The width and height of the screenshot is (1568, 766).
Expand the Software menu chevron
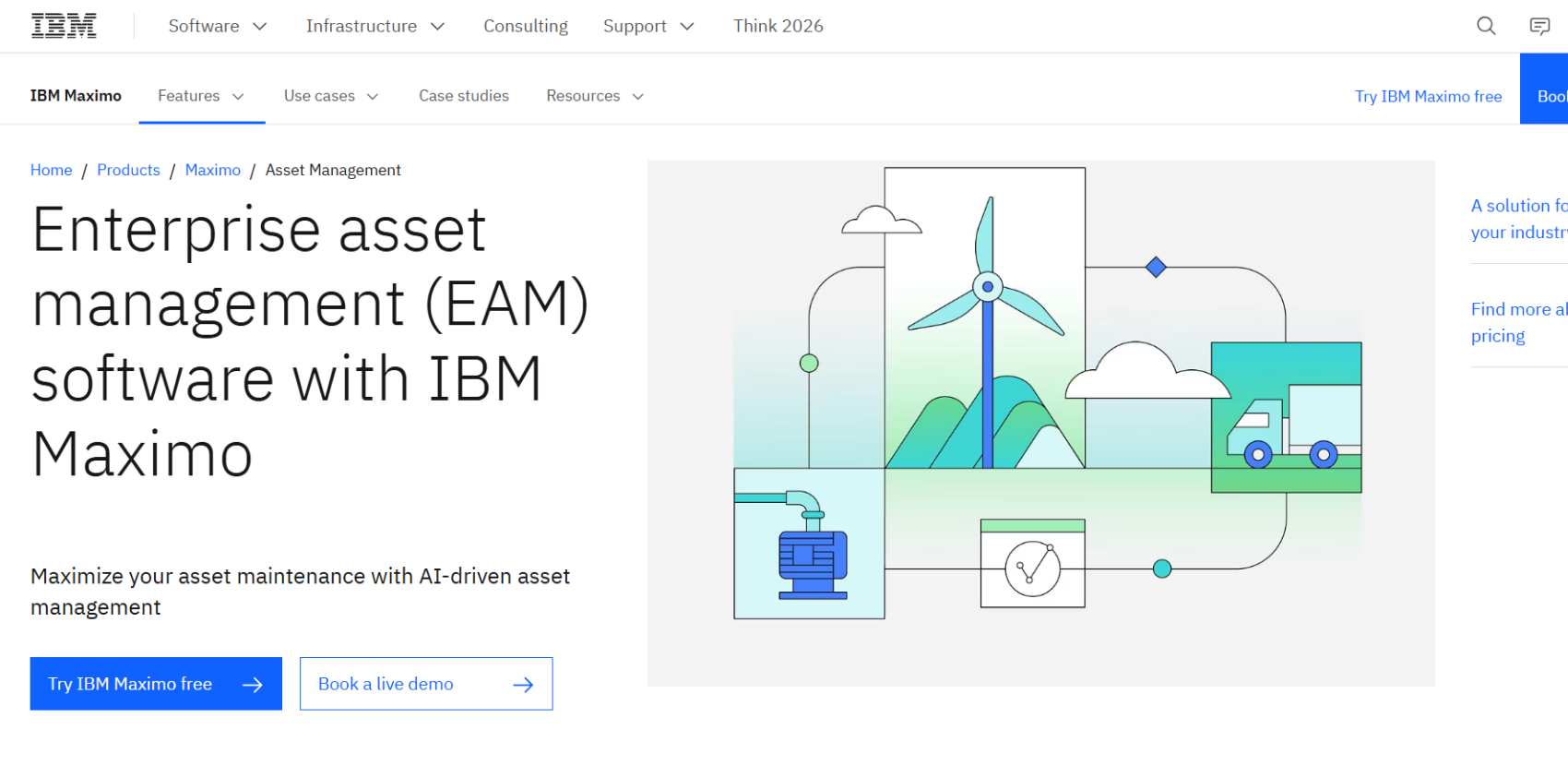(260, 27)
